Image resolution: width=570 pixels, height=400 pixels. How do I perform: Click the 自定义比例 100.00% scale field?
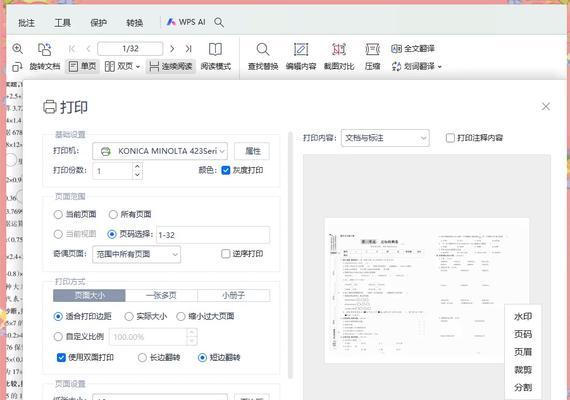(x=148, y=337)
